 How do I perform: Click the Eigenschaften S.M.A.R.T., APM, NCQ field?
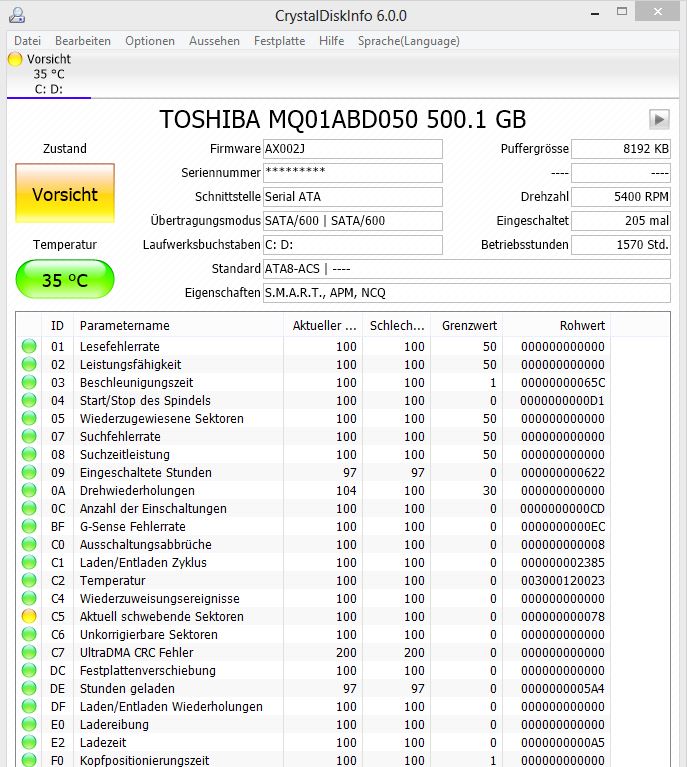click(467, 293)
